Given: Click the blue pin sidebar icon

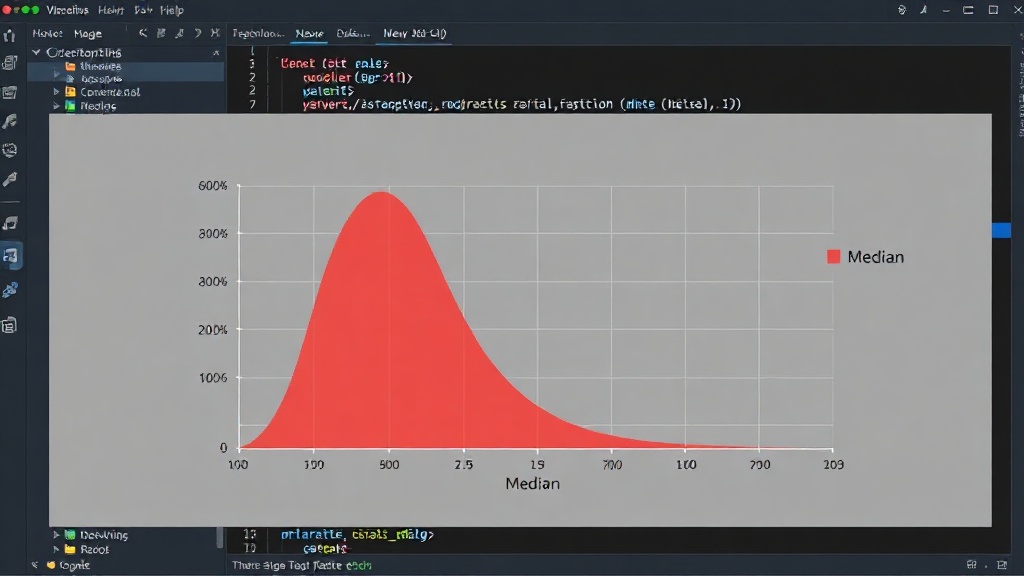Looking at the screenshot, I should (10, 290).
